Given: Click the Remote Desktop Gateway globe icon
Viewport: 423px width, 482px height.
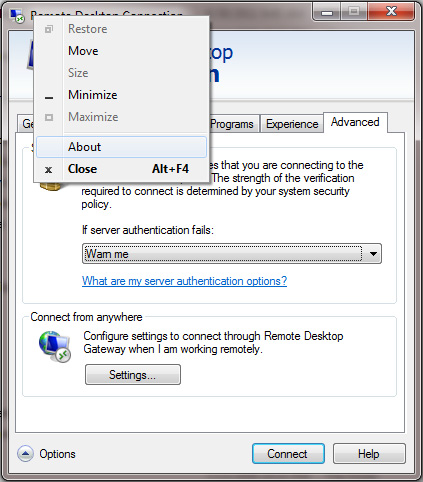Looking at the screenshot, I should click(55, 347).
